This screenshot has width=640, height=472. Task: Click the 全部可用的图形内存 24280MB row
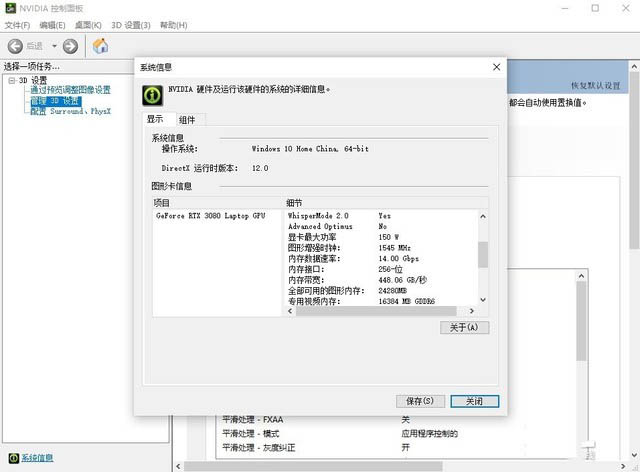(382, 290)
